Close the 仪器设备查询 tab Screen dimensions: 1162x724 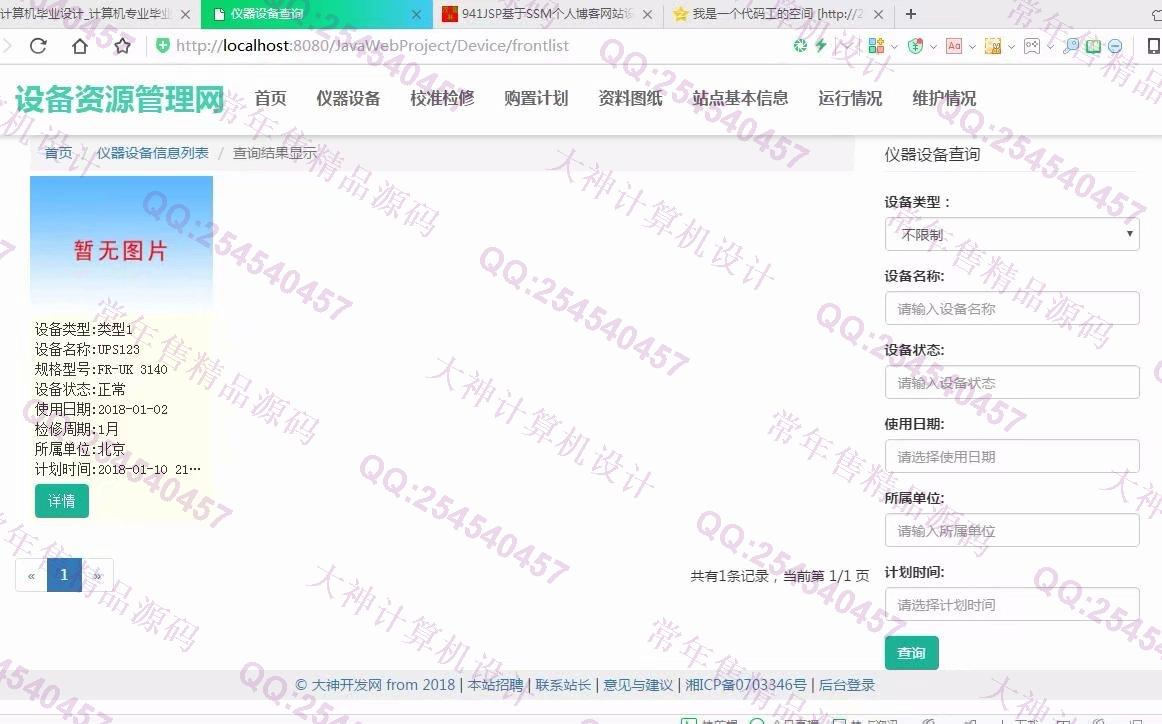click(x=416, y=14)
